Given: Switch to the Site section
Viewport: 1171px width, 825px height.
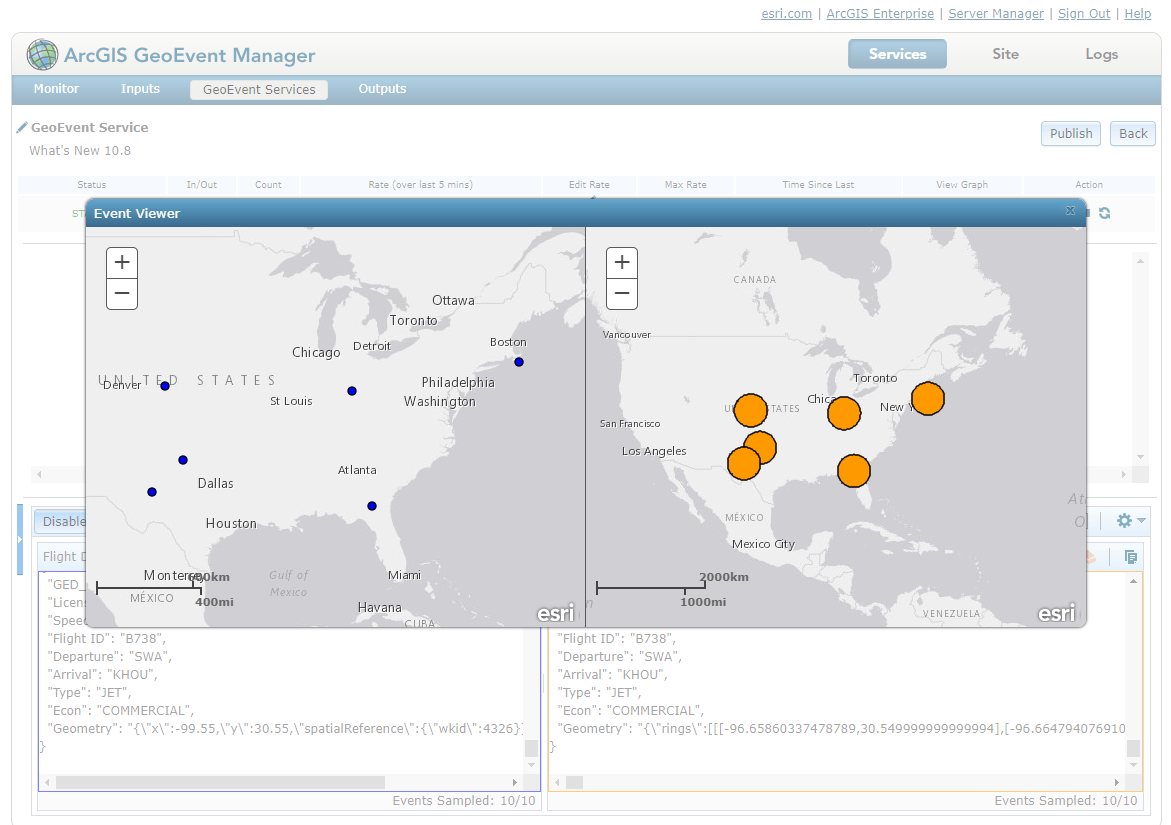Looking at the screenshot, I should [1005, 54].
